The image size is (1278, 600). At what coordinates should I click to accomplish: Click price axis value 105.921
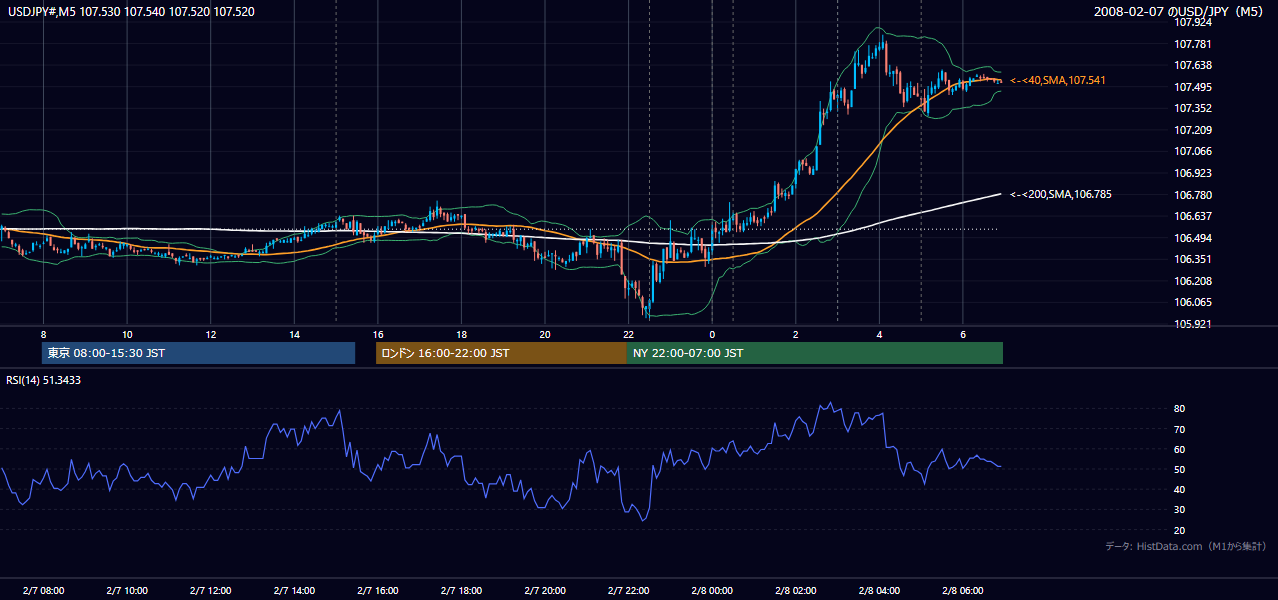1192,324
